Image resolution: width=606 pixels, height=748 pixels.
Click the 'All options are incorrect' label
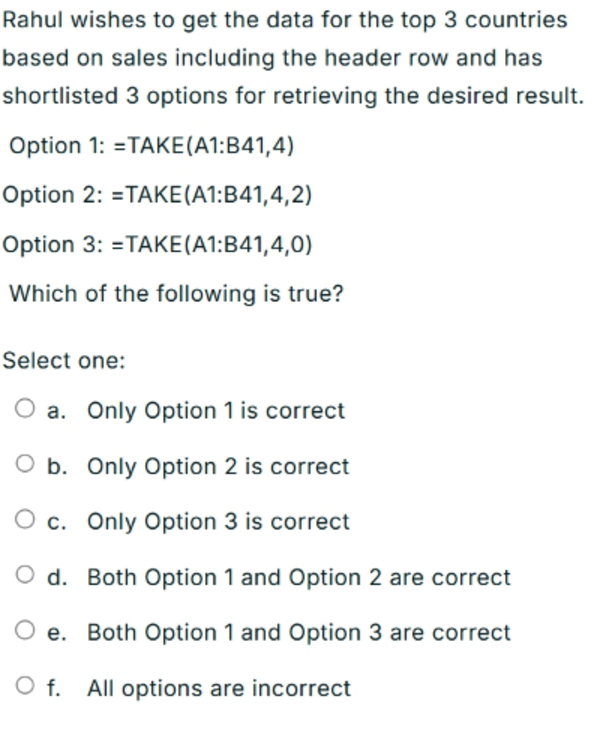pyautogui.click(x=219, y=688)
